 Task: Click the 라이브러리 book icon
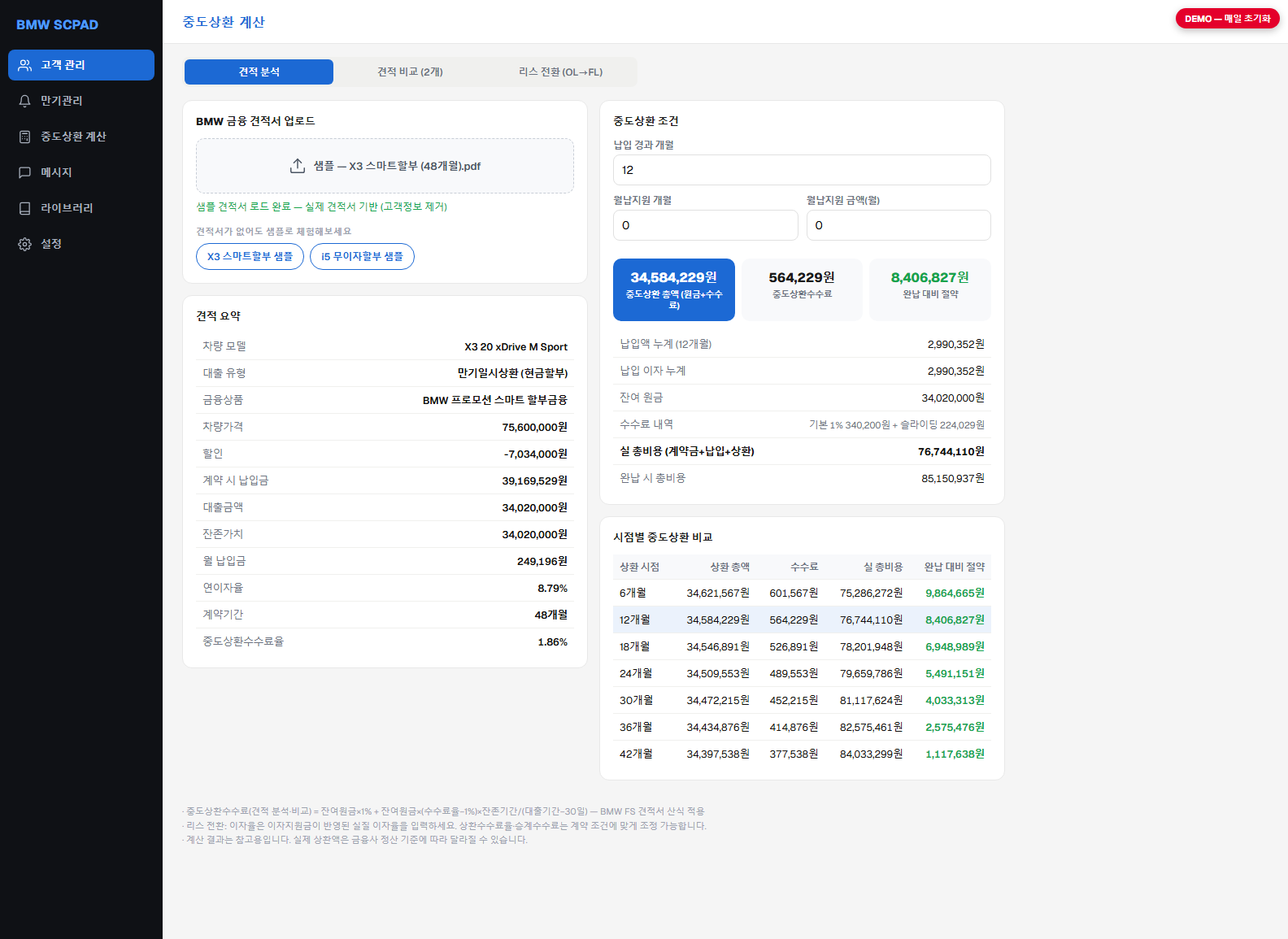pos(25,208)
